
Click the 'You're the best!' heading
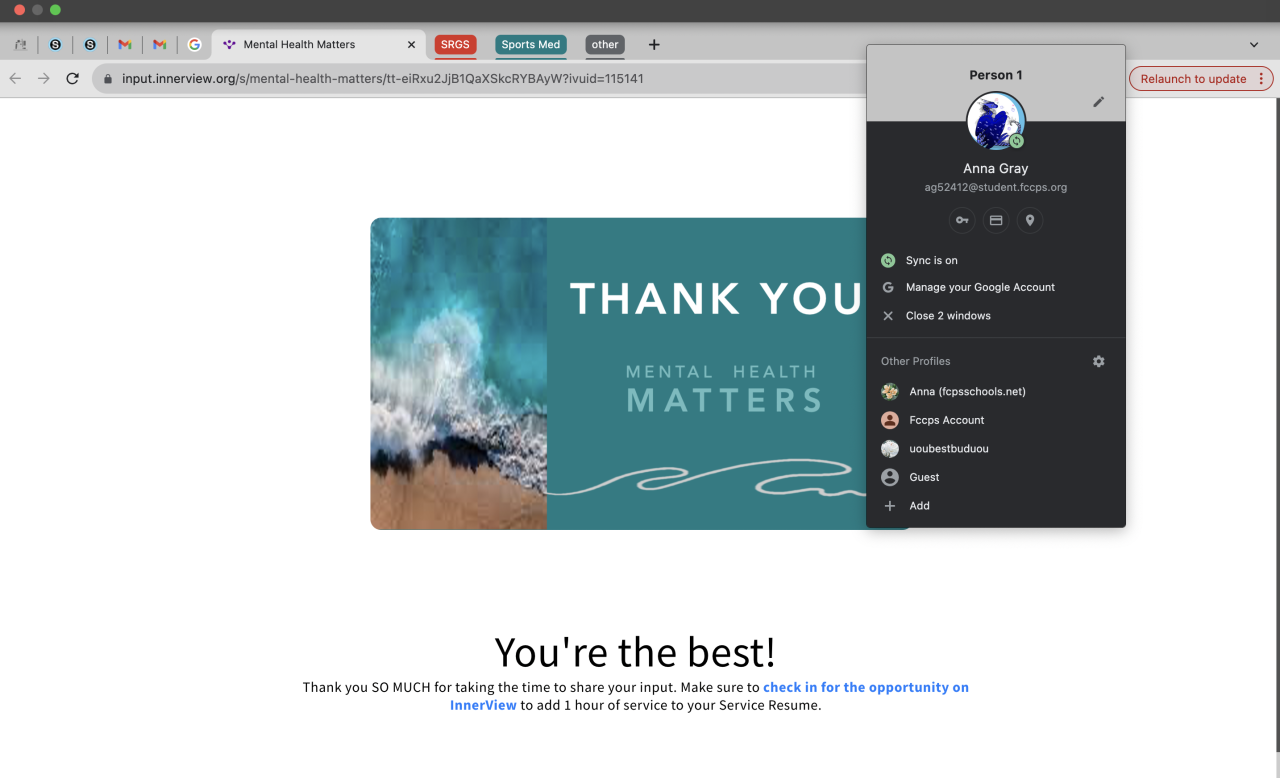[x=635, y=652]
